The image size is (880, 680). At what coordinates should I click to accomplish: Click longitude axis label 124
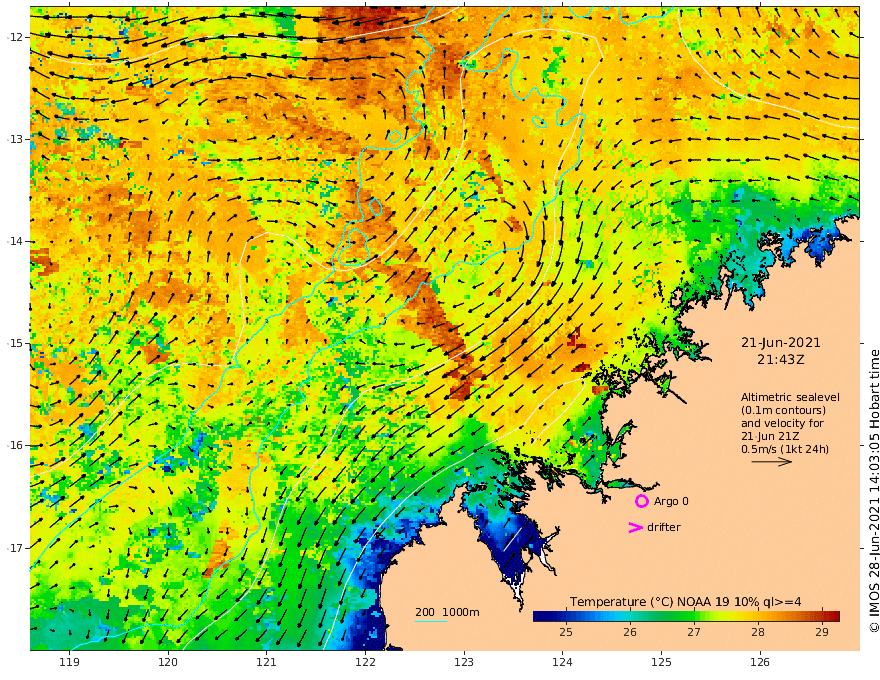point(563,662)
